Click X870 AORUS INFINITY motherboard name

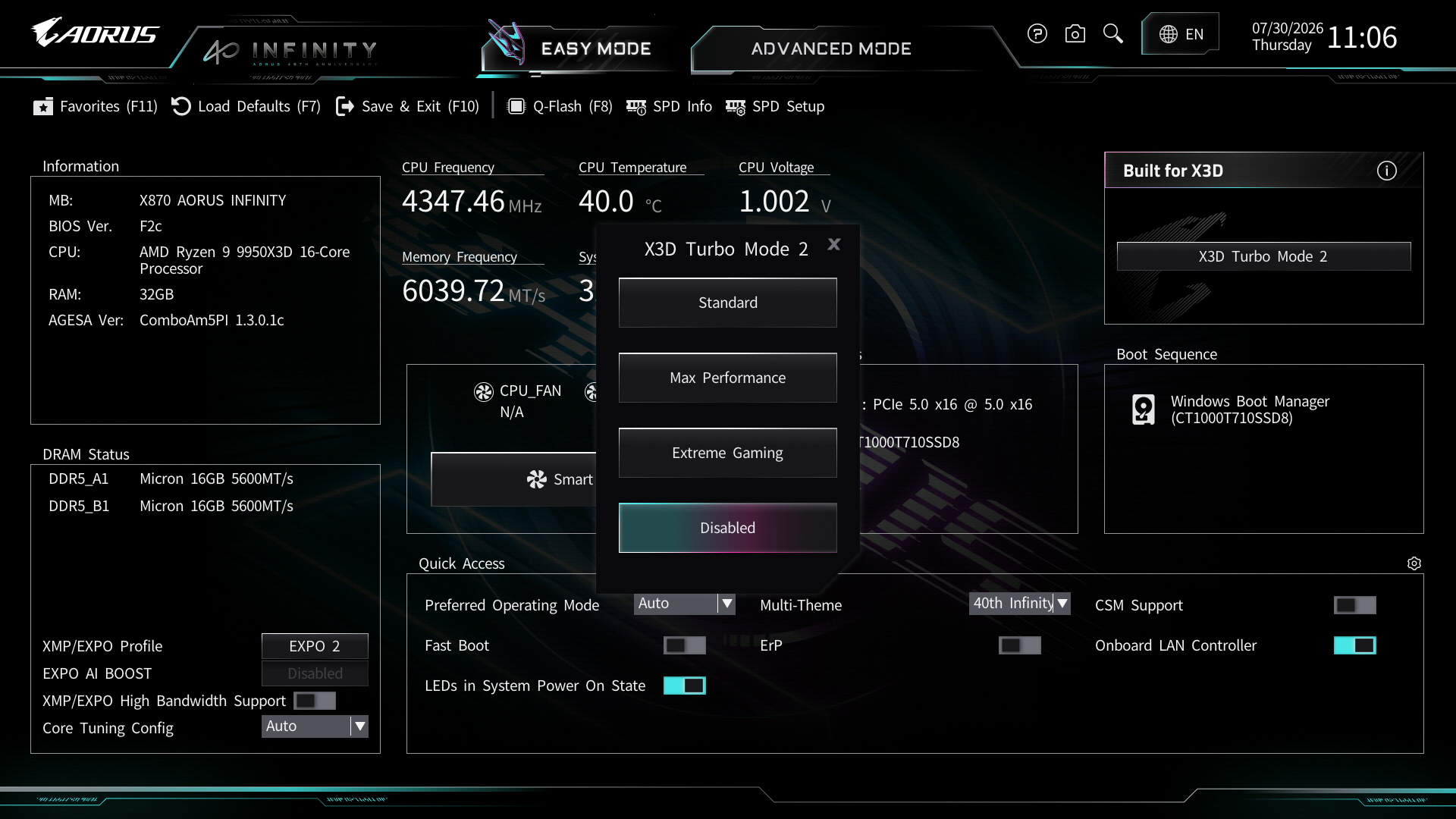click(213, 201)
